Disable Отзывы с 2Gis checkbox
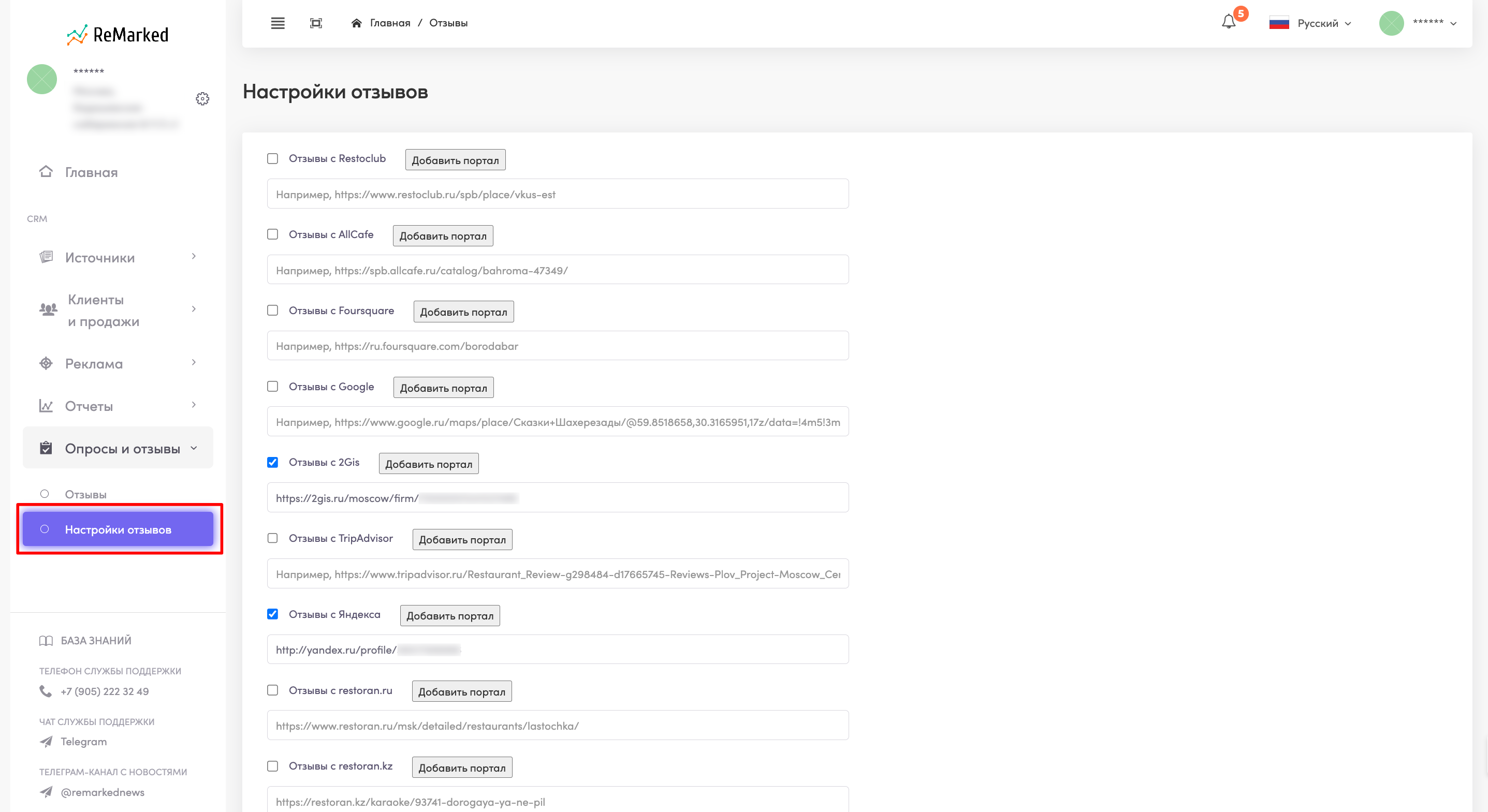1488x812 pixels. [273, 463]
